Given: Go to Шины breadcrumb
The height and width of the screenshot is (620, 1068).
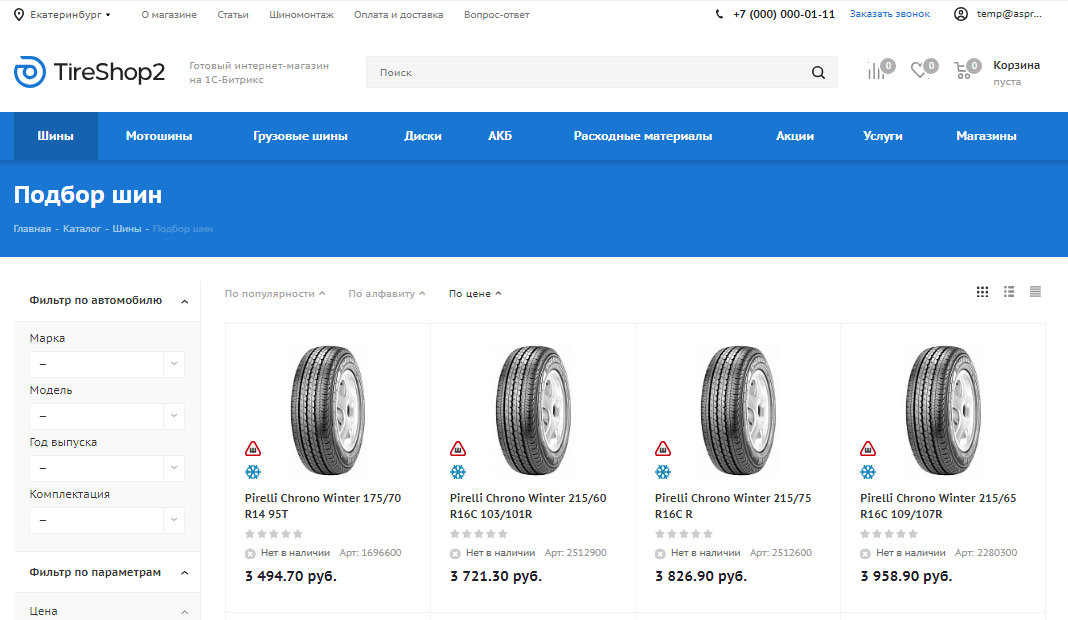Looking at the screenshot, I should [127, 228].
